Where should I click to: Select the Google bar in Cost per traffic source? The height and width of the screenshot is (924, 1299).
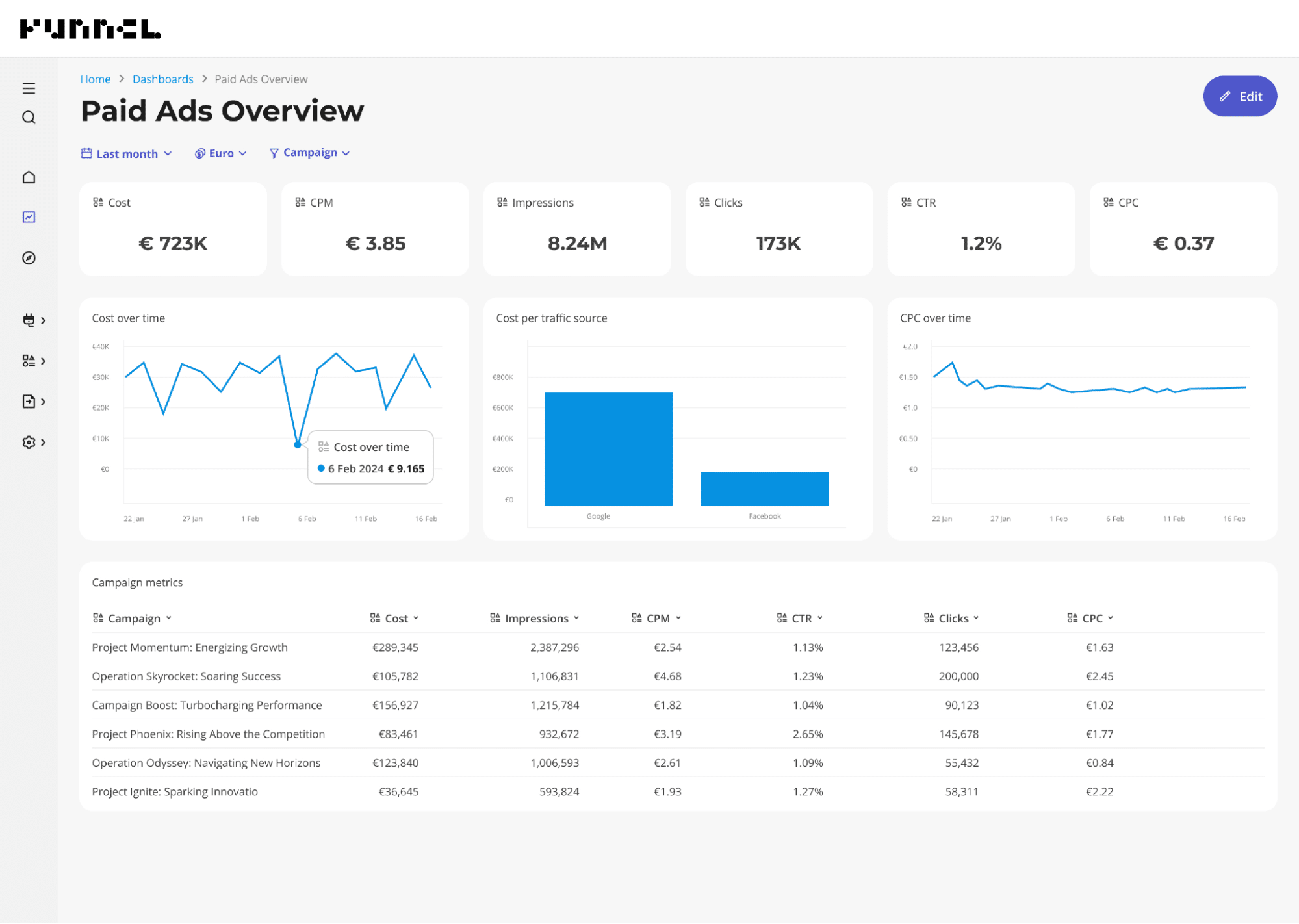pyautogui.click(x=609, y=448)
